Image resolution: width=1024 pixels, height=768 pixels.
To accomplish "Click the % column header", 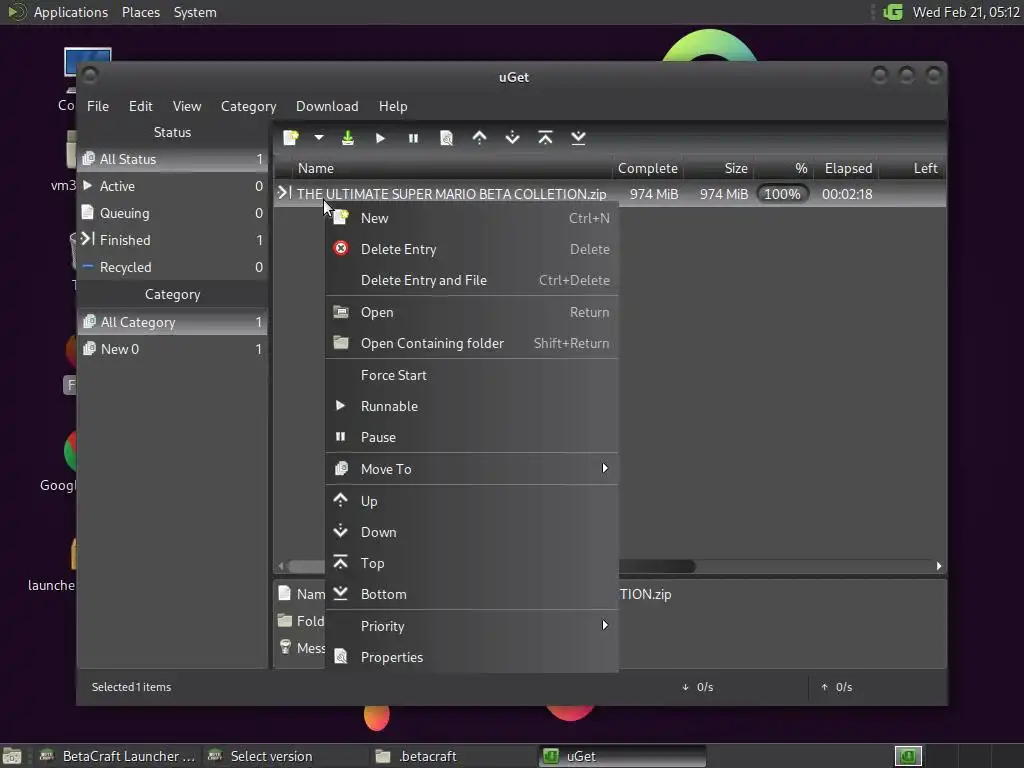I will [x=783, y=168].
